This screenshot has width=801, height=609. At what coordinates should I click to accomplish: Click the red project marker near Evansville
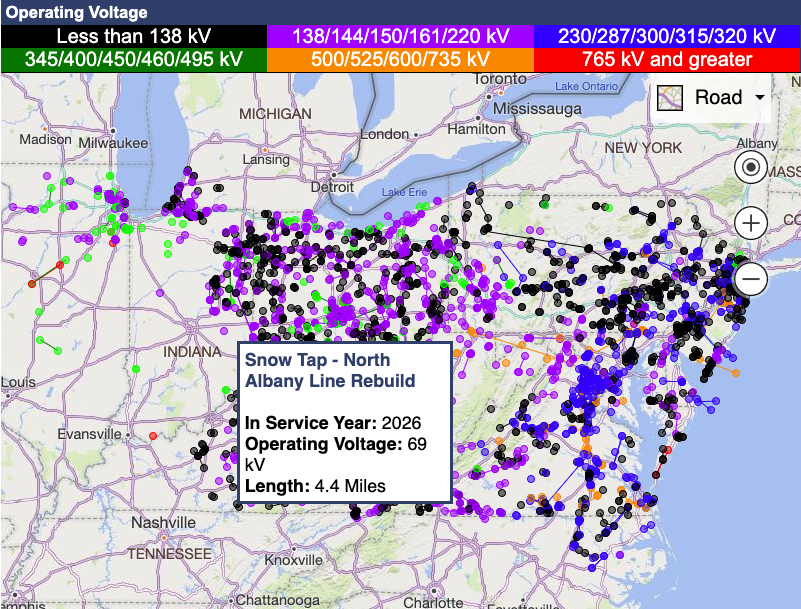pos(153,436)
